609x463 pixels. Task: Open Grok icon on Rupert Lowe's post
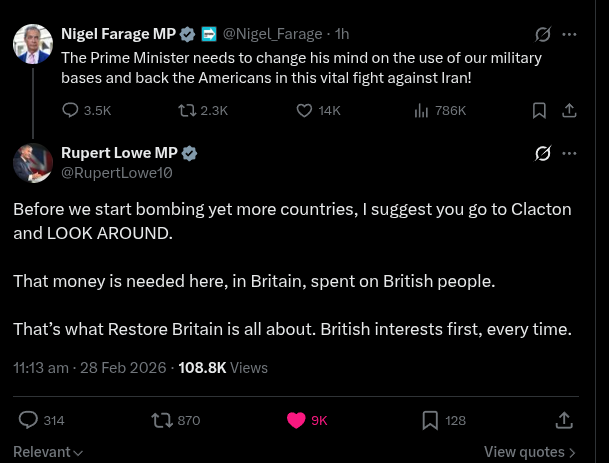[x=542, y=153]
